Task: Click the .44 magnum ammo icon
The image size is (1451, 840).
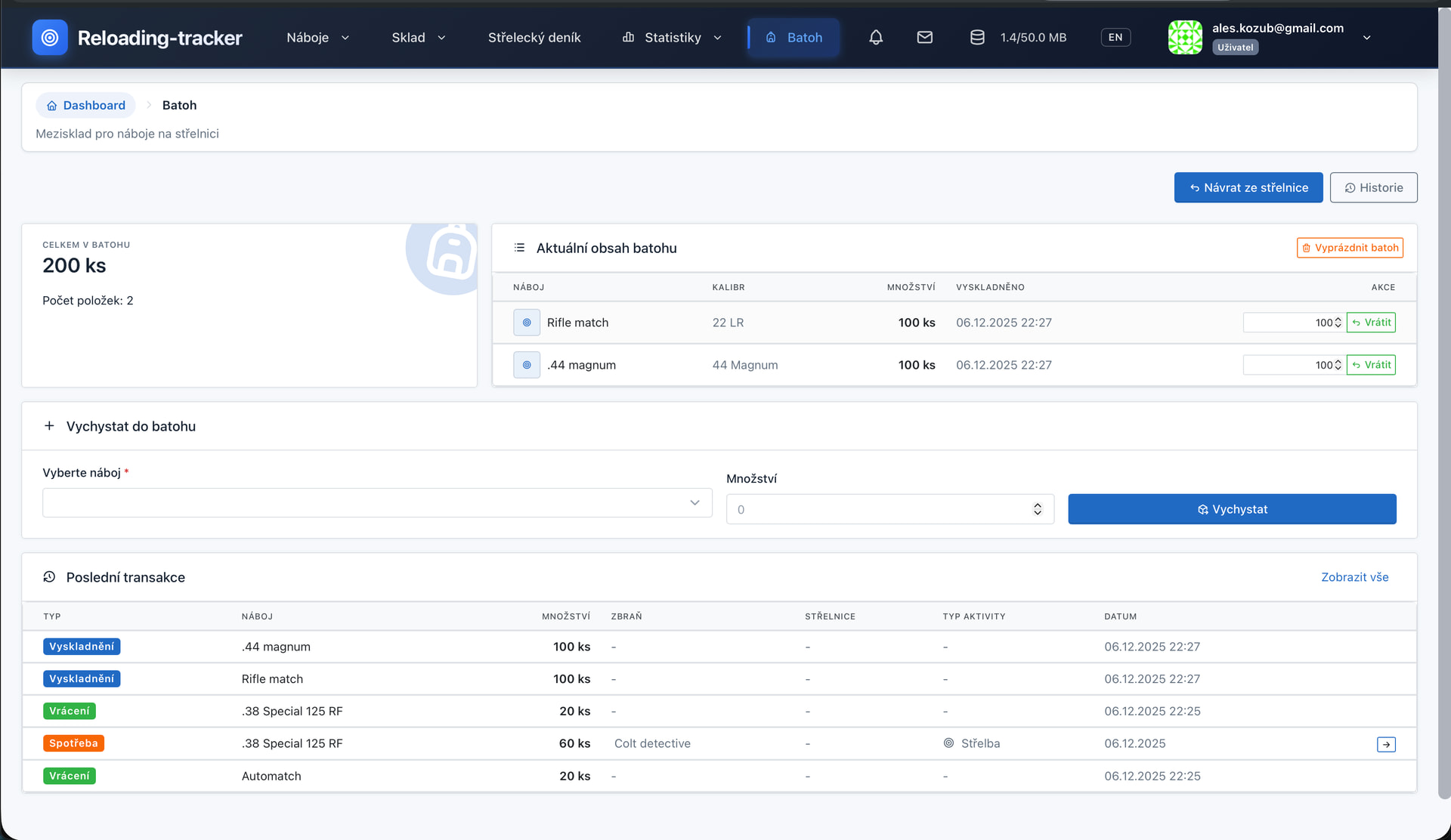Action: [x=527, y=365]
